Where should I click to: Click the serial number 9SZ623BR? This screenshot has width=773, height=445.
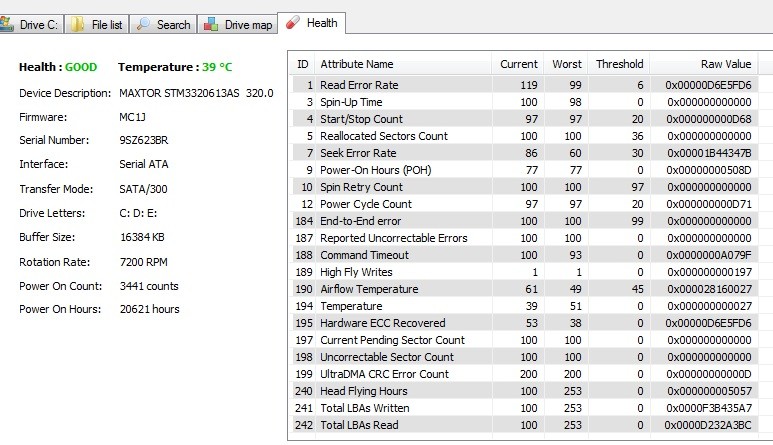click(x=143, y=140)
